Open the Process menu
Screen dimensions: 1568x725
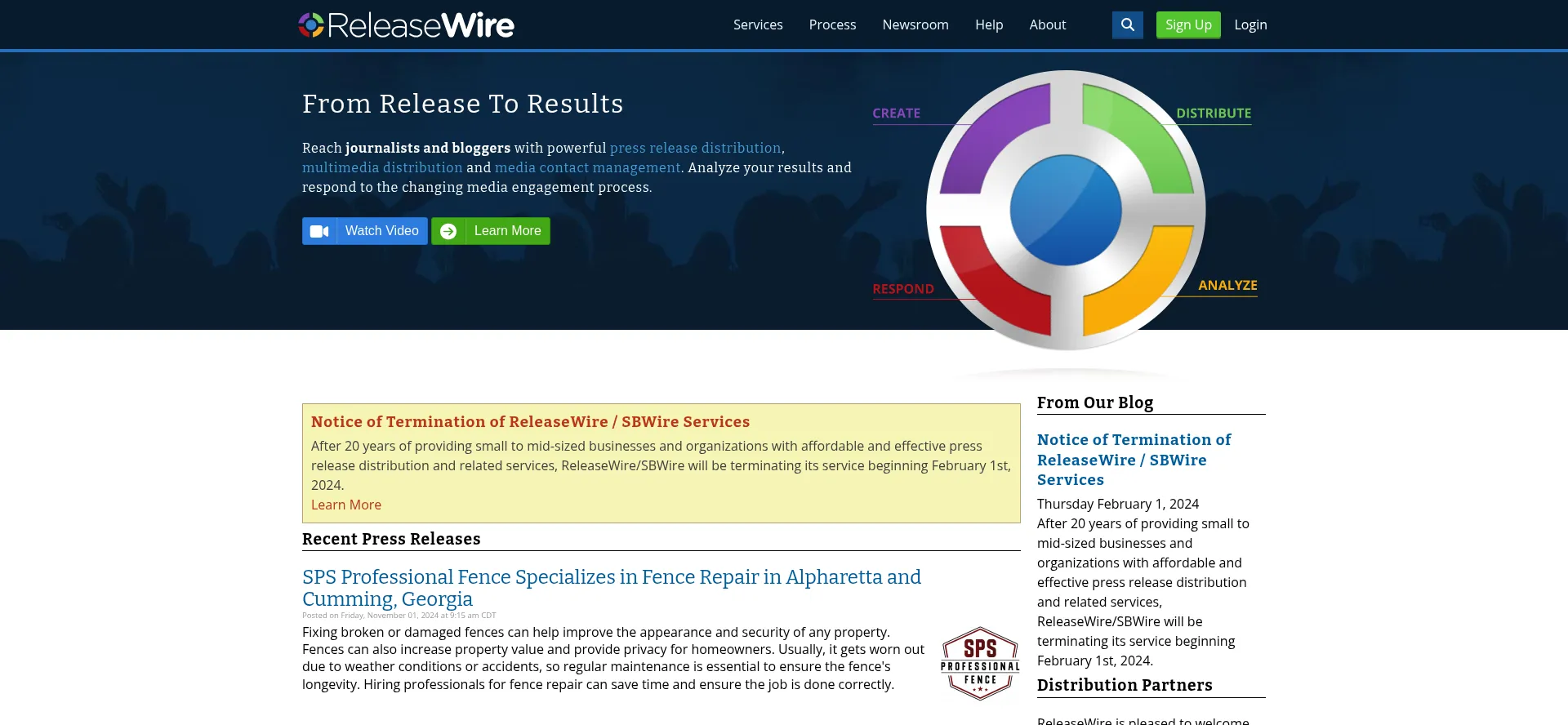(832, 24)
